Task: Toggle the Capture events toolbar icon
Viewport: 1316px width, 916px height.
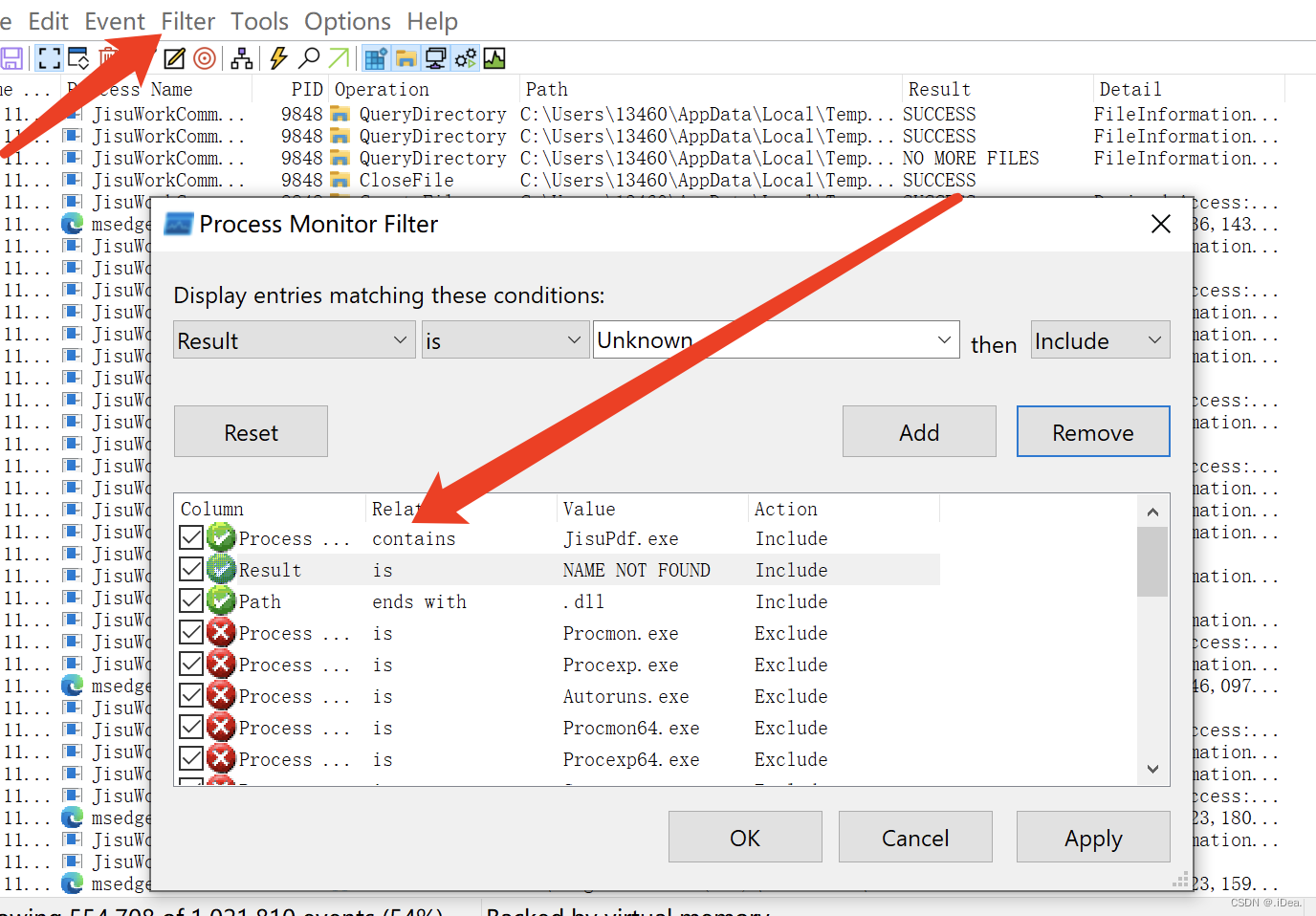Action: (x=49, y=58)
